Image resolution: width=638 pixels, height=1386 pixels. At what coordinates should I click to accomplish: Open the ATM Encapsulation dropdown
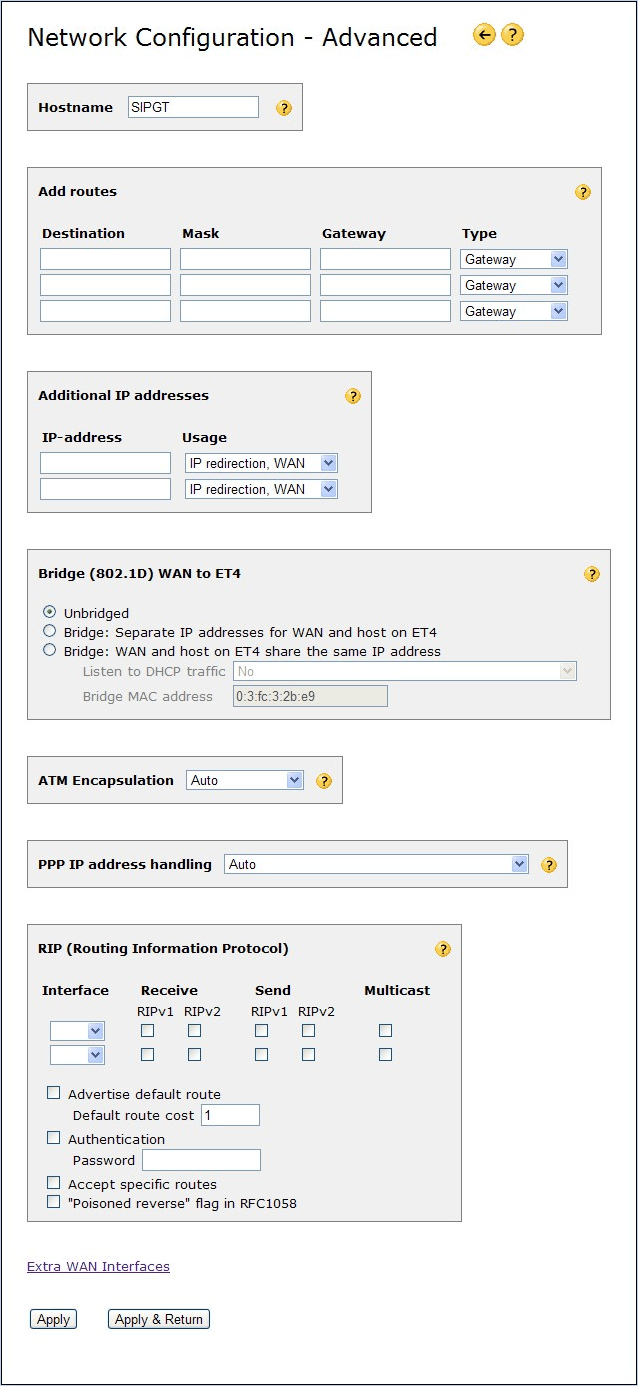tap(245, 780)
